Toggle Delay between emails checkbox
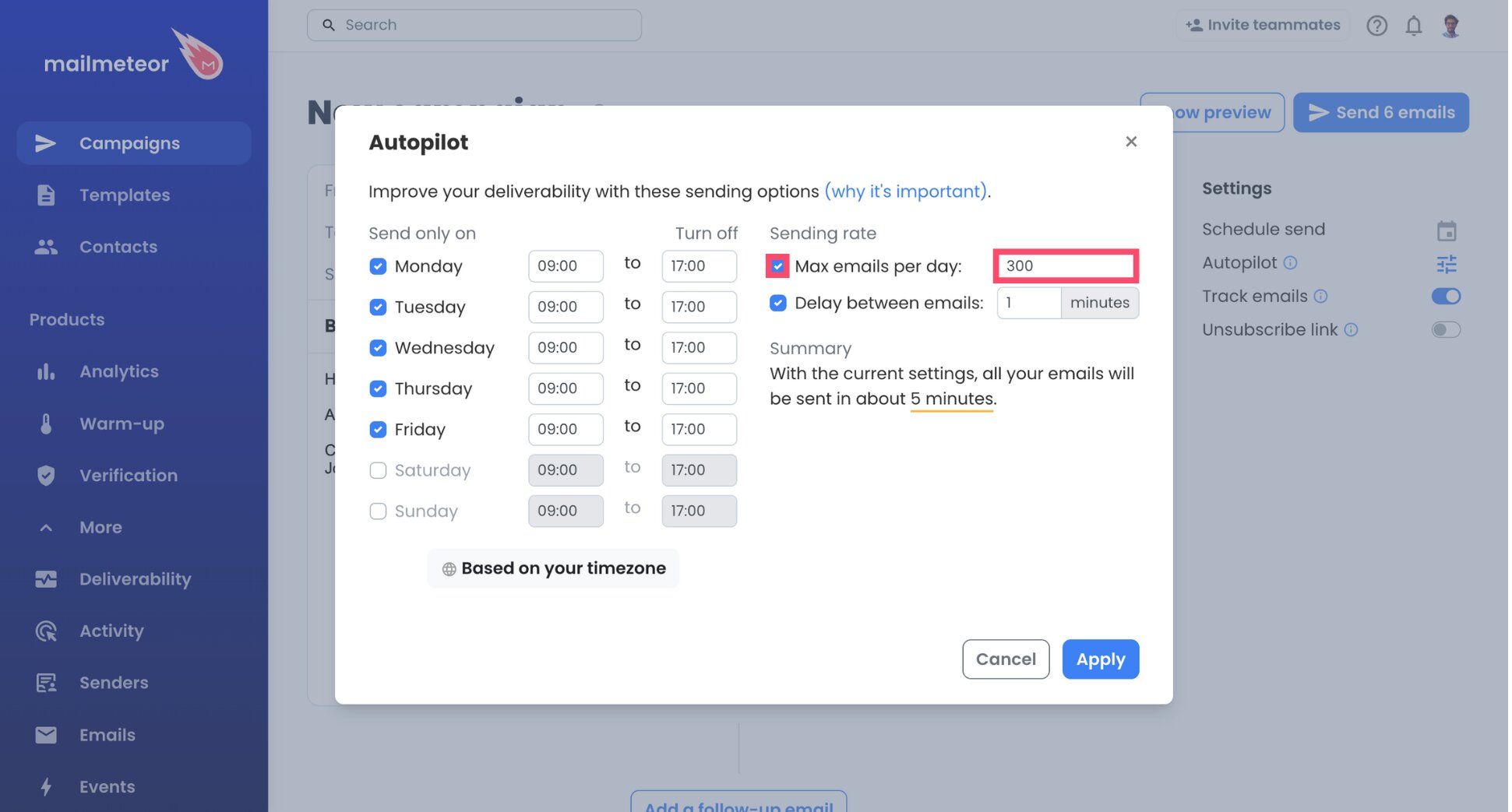The width and height of the screenshot is (1512, 812). click(x=777, y=303)
